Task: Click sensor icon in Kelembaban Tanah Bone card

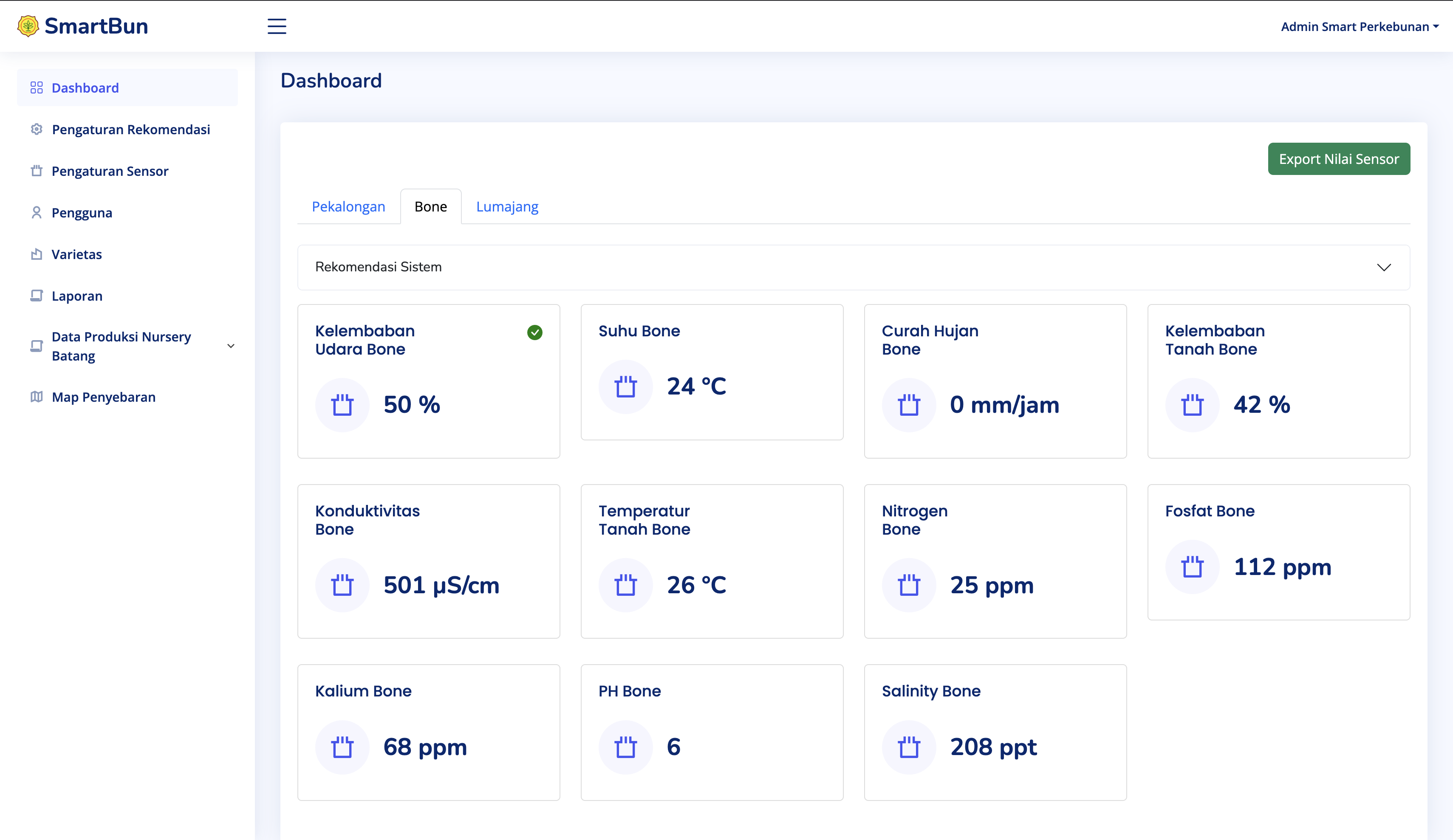Action: [1193, 405]
